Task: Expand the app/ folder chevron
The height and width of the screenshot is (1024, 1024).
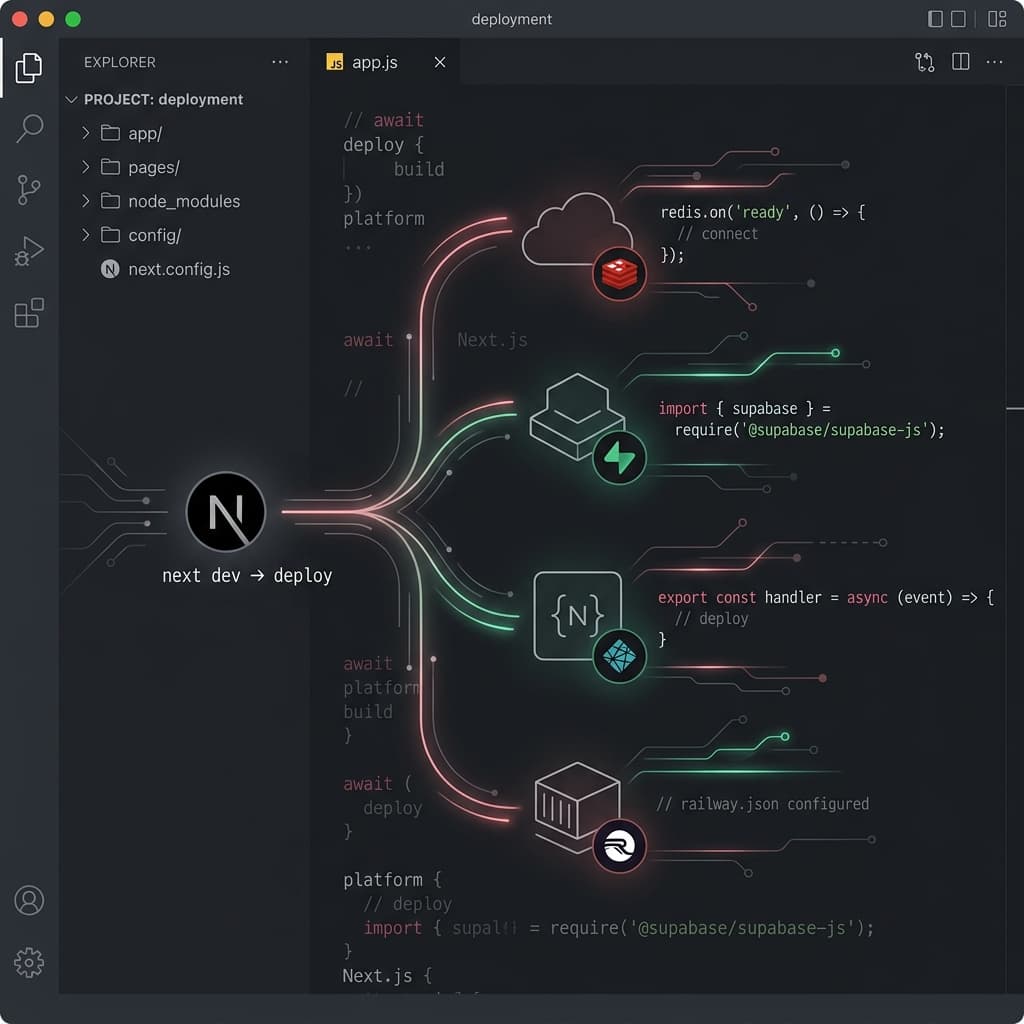Action: [86, 133]
